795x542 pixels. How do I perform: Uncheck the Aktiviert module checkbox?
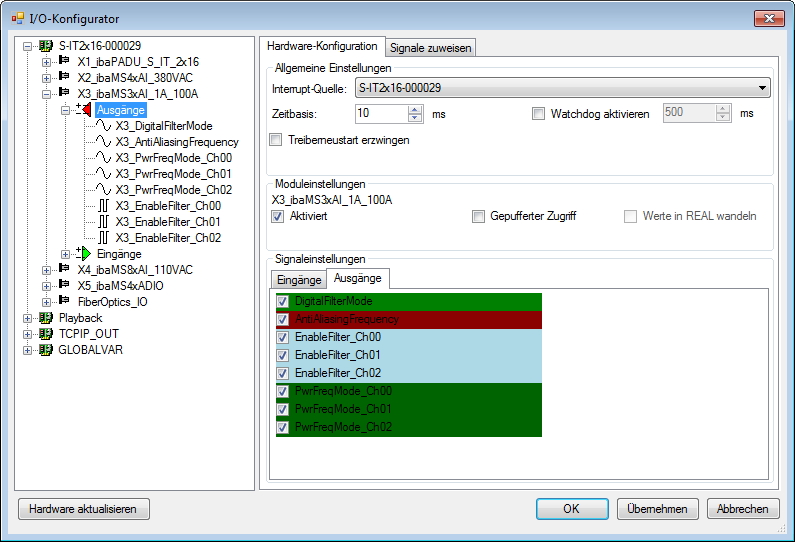[277, 216]
